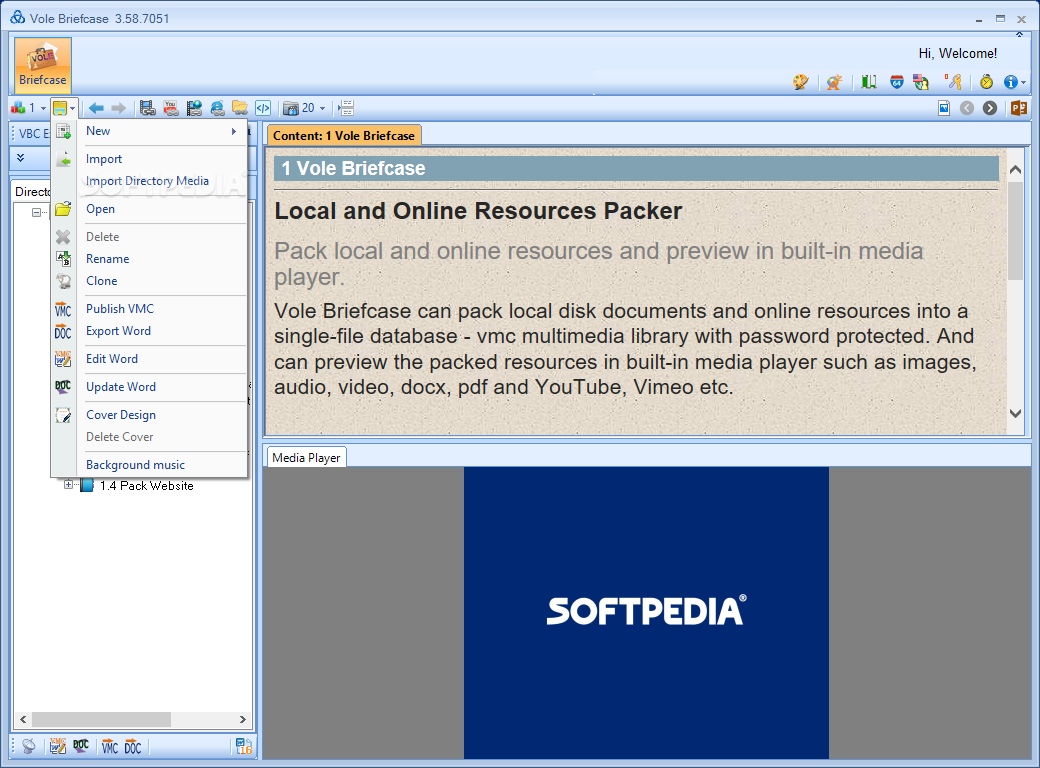The image size is (1040, 768).
Task: Choose Open in the dropdown menu
Action: 149,209
